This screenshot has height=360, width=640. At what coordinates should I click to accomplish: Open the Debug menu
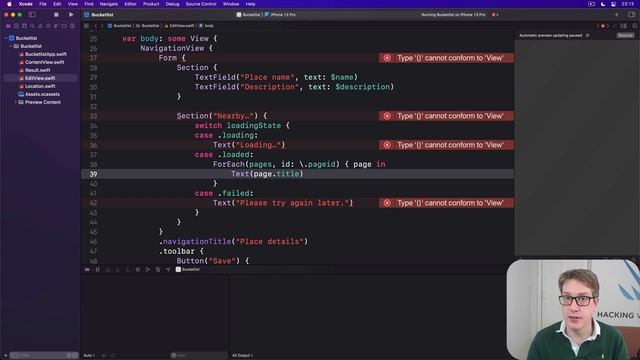point(172,4)
